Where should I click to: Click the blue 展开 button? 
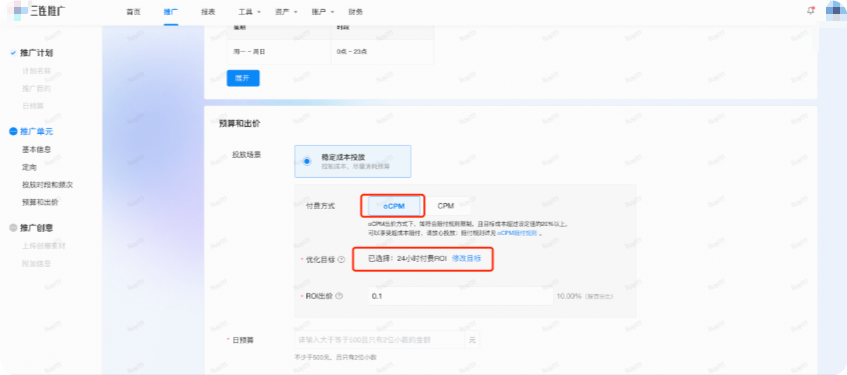(243, 78)
